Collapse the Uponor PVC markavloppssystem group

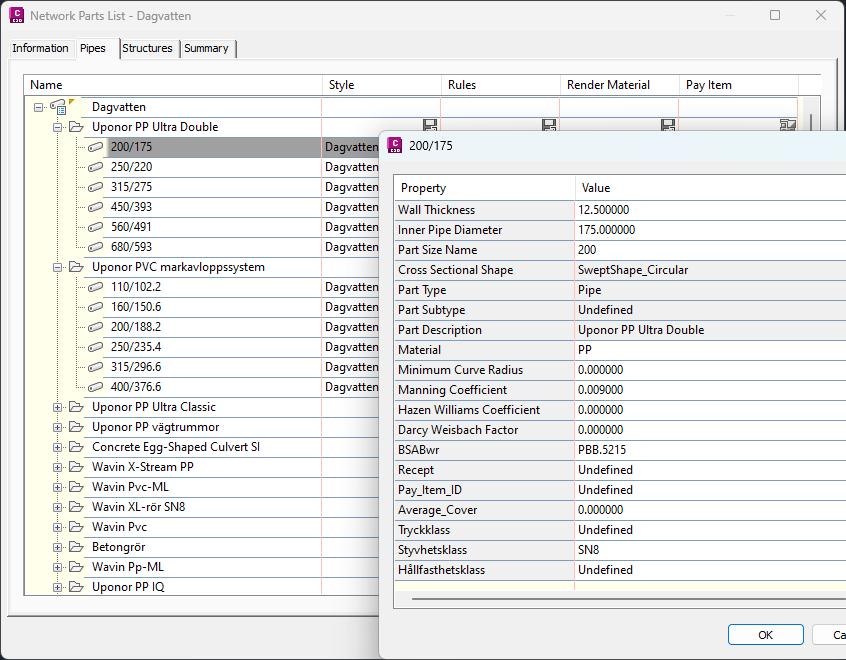click(57, 267)
